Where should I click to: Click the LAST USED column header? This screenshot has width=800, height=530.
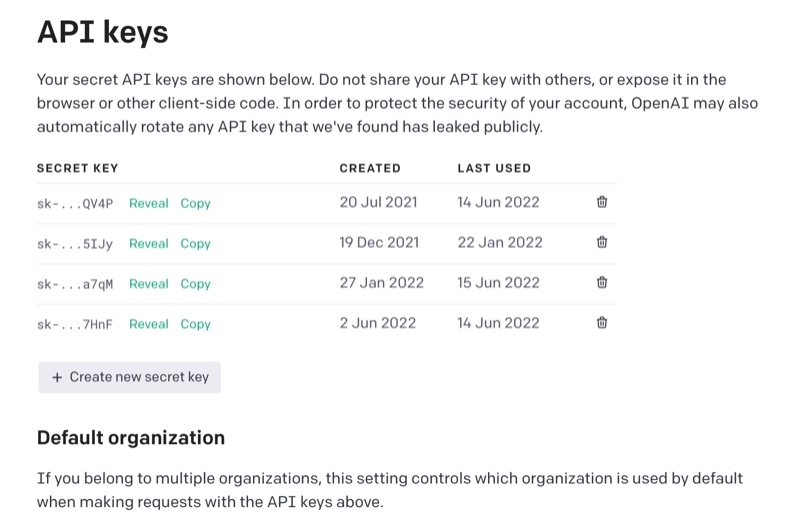click(x=494, y=168)
